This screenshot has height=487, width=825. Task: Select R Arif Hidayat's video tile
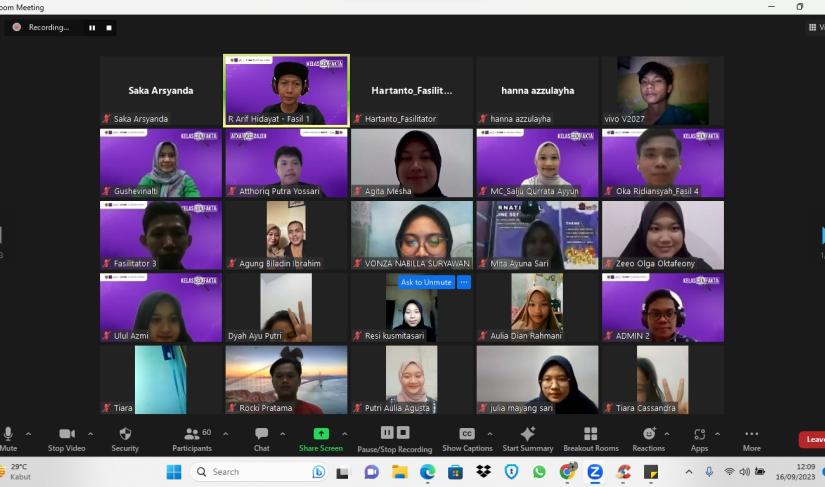pos(286,90)
